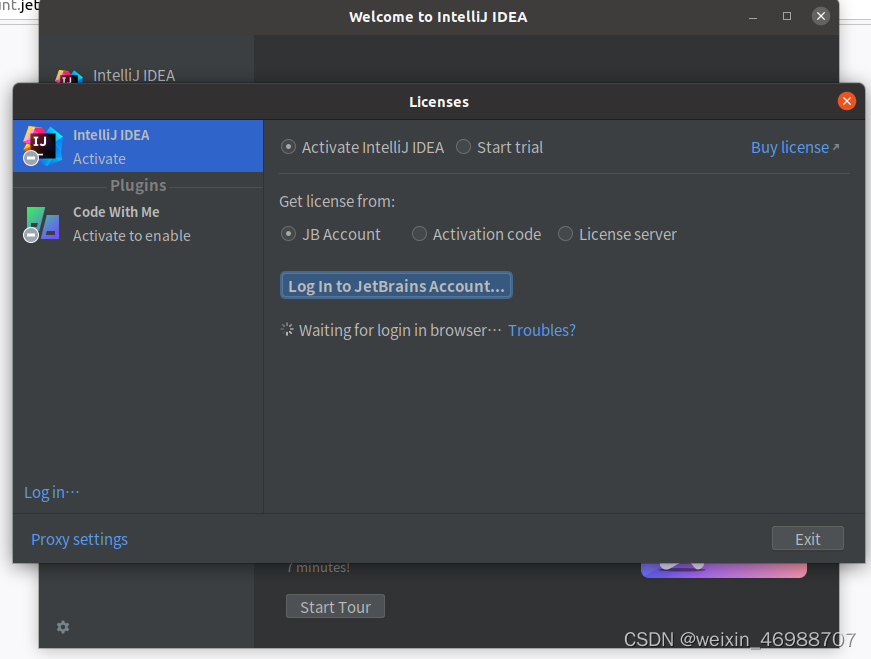Click the IntelliJ IDEA logo icon in Licenses
The width and height of the screenshot is (871, 659).
42,146
